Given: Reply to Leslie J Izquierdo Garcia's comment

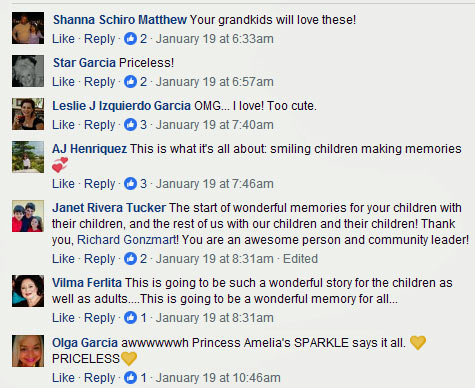Looking at the screenshot, I should [99, 125].
